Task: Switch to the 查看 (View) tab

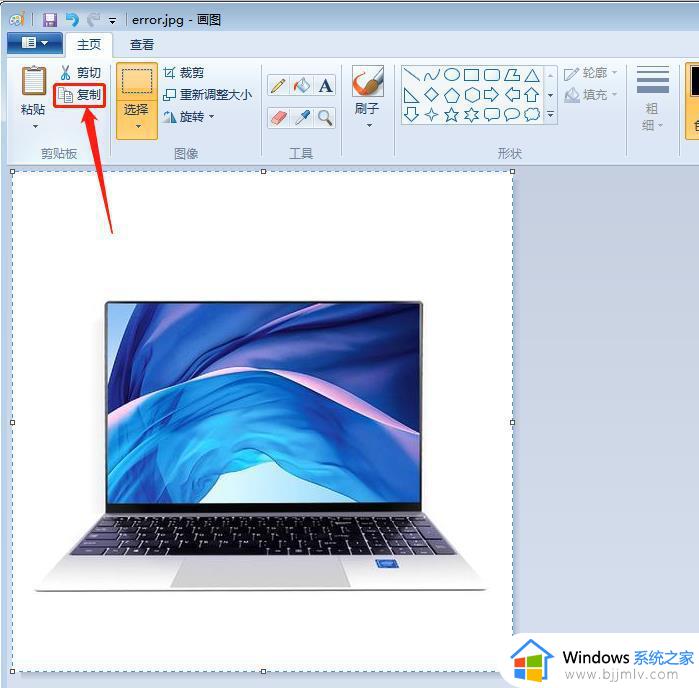Action: (142, 45)
